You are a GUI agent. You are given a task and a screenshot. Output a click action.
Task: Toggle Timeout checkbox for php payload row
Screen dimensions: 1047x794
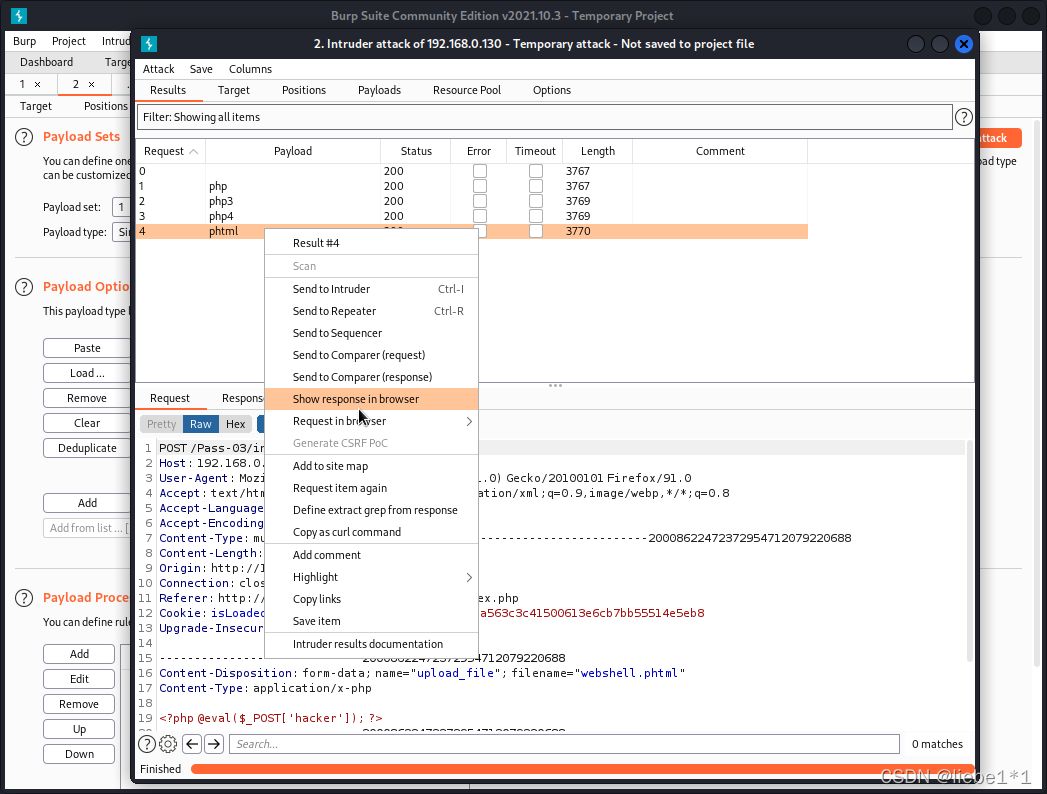(536, 186)
